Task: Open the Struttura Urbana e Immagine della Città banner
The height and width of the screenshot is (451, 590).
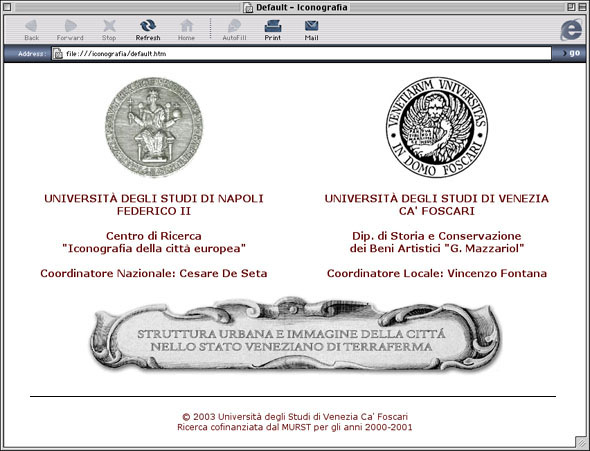Action: (x=296, y=336)
